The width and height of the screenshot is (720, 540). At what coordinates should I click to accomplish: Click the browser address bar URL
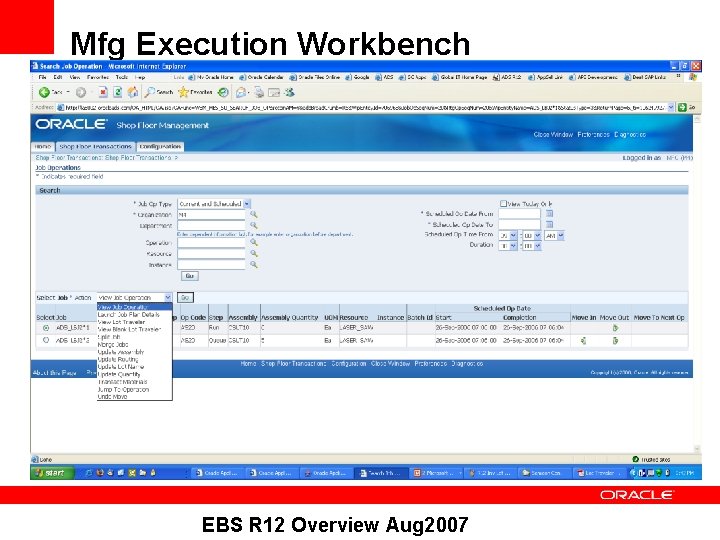click(365, 107)
